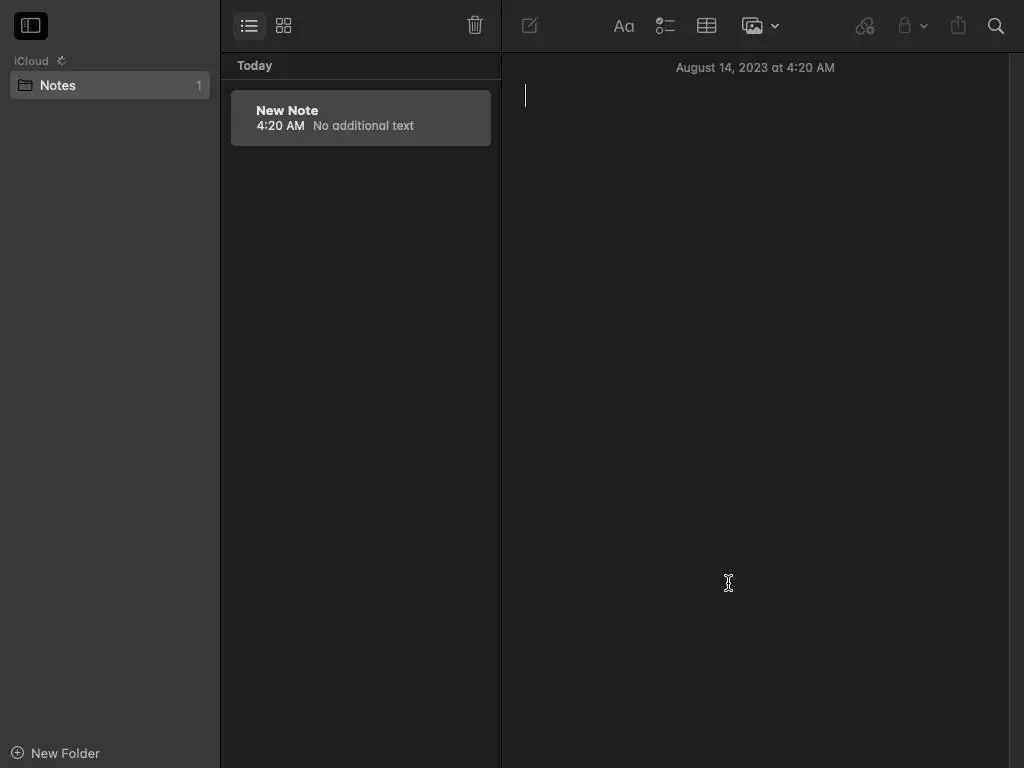The width and height of the screenshot is (1024, 768).
Task: Toggle the sidebar visibility button
Action: point(31,25)
